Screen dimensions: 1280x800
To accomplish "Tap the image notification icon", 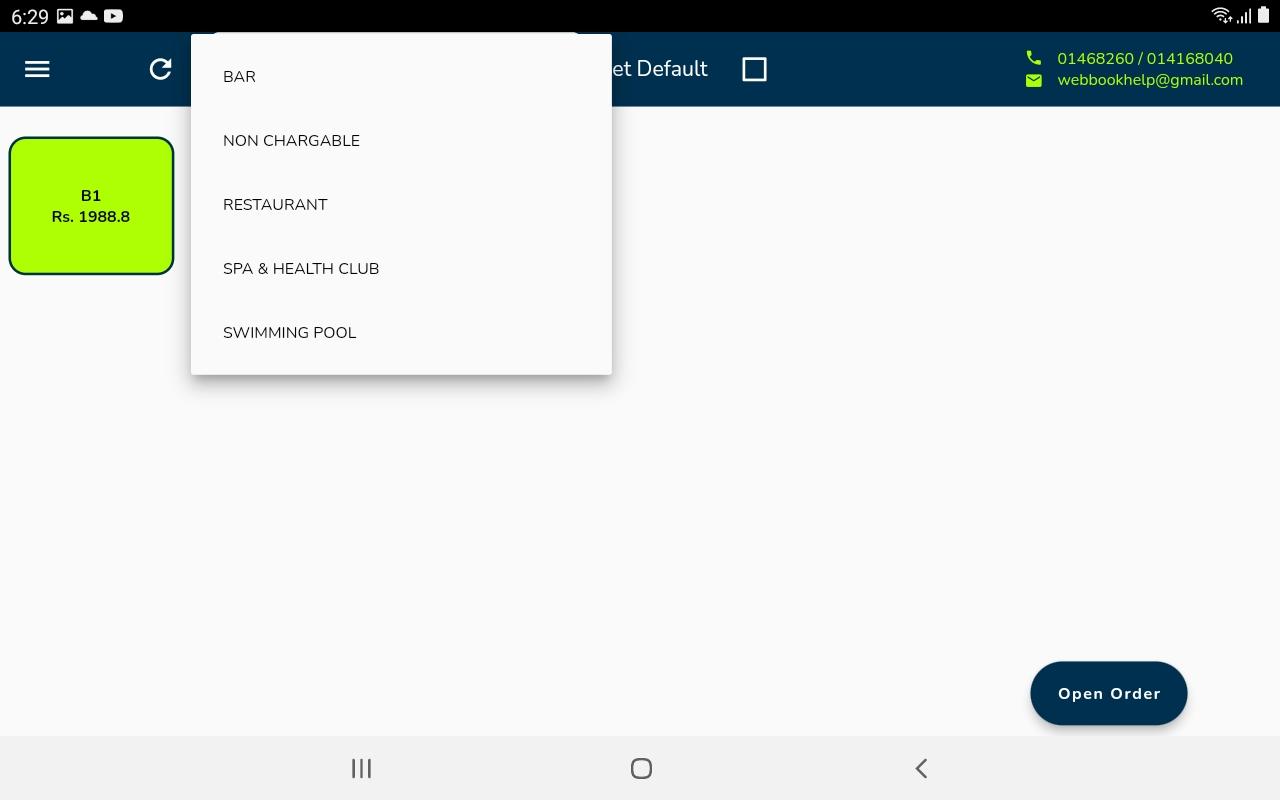I will [x=65, y=16].
